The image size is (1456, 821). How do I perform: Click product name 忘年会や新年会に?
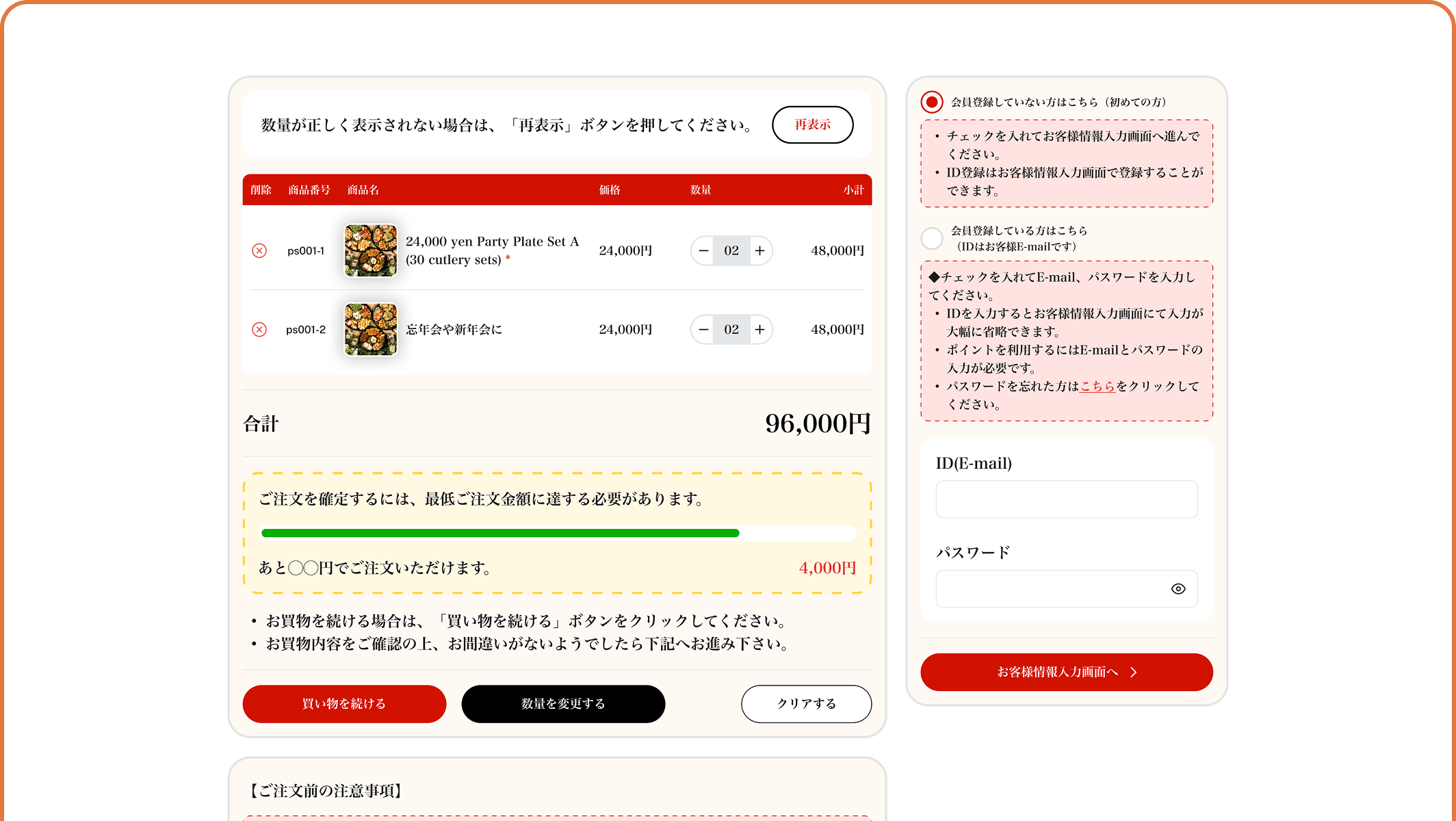454,330
